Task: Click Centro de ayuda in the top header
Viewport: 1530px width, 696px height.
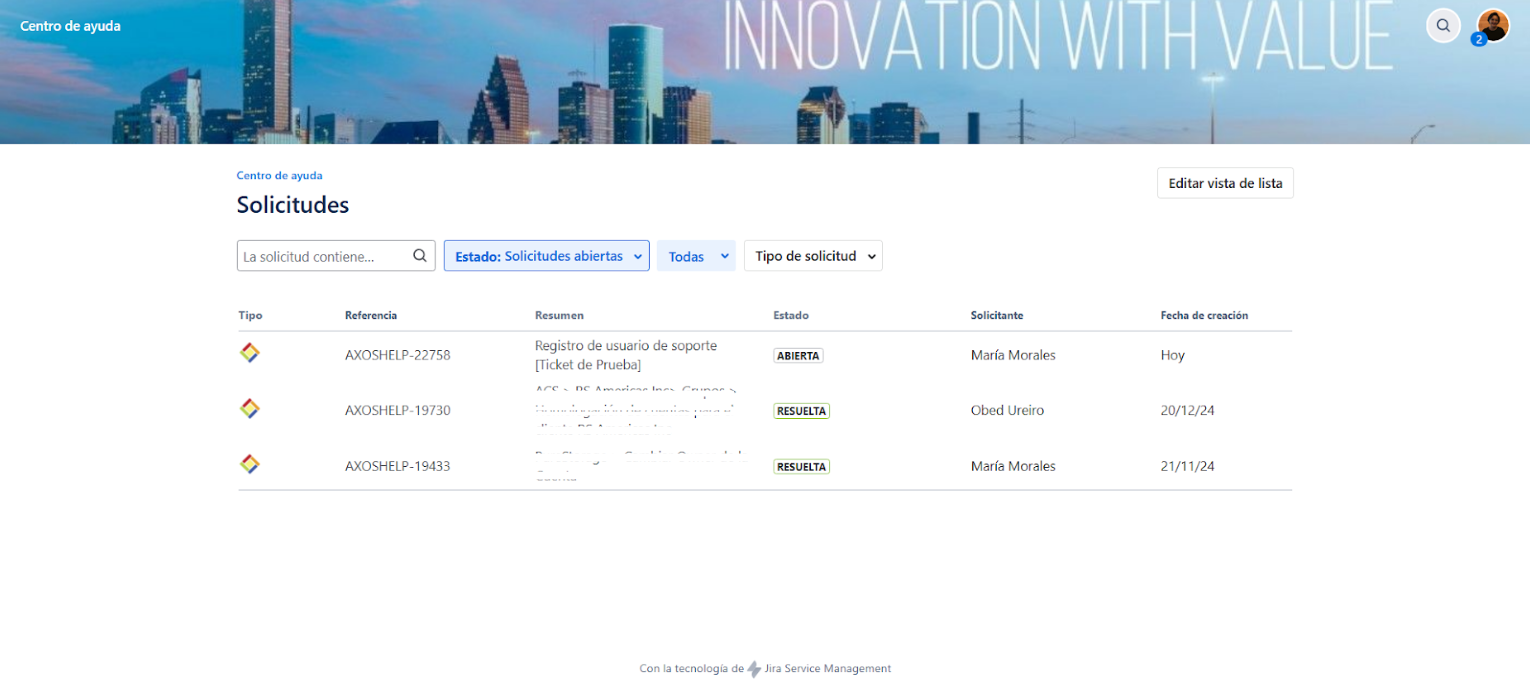Action: (70, 26)
